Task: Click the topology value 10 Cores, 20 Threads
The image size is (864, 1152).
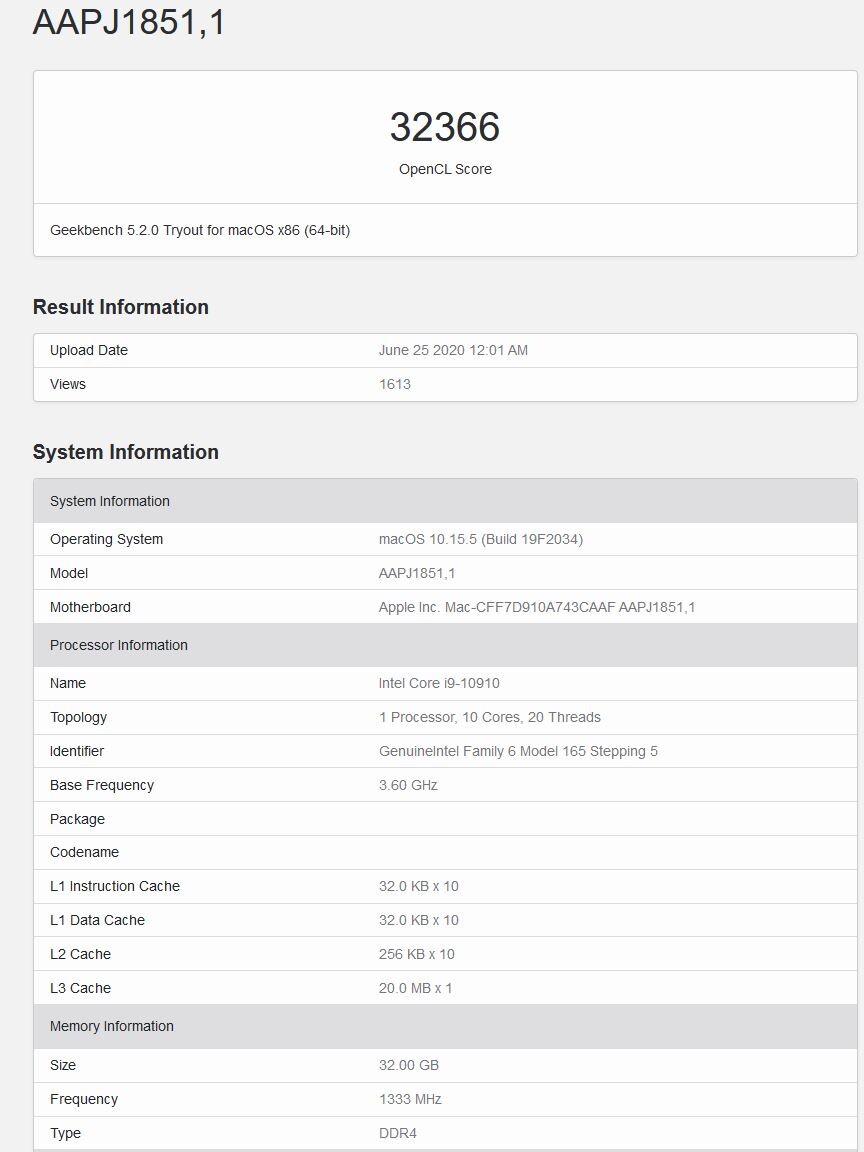Action: [x=490, y=717]
